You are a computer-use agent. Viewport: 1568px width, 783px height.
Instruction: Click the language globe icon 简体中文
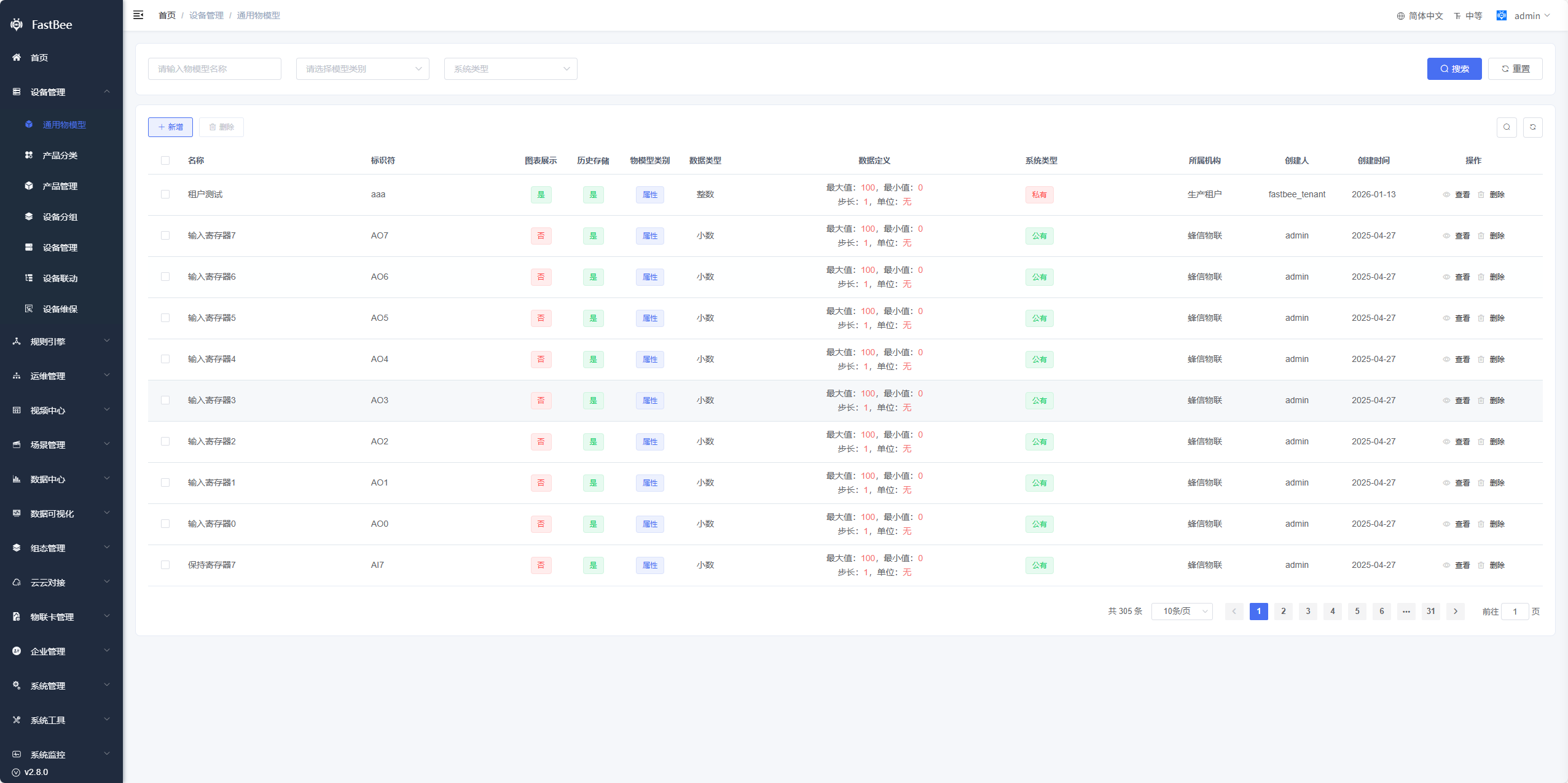coord(1400,16)
